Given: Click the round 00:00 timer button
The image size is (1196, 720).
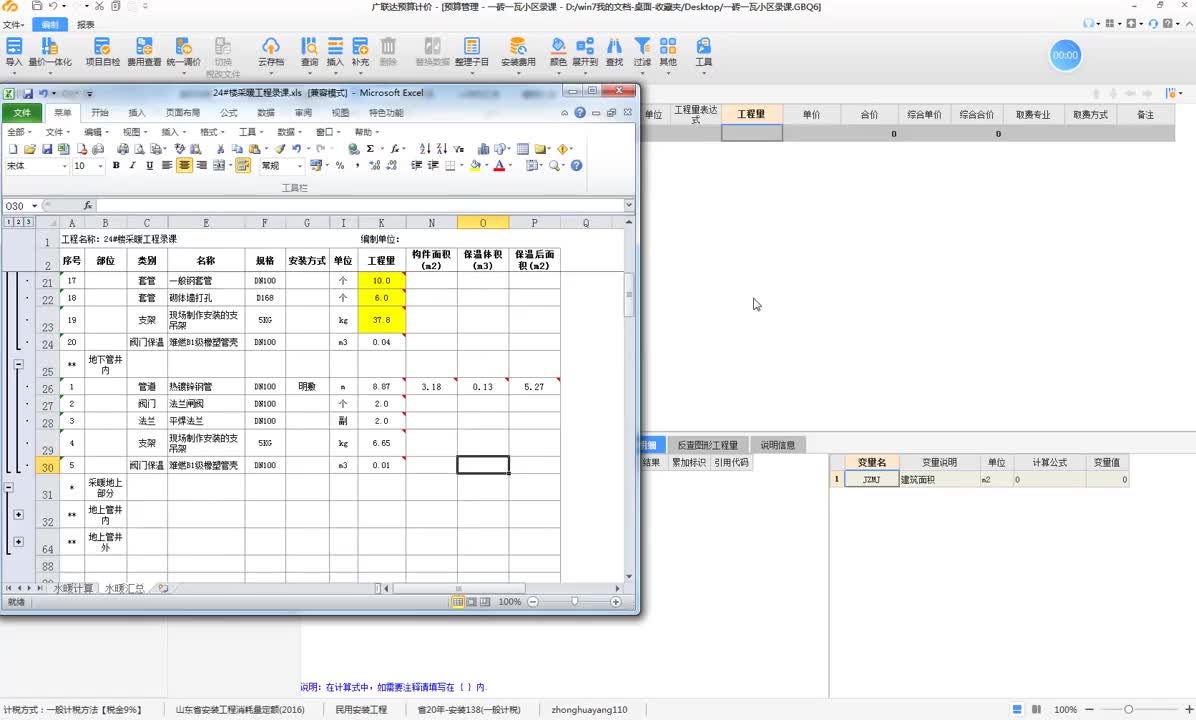Looking at the screenshot, I should pos(1065,55).
